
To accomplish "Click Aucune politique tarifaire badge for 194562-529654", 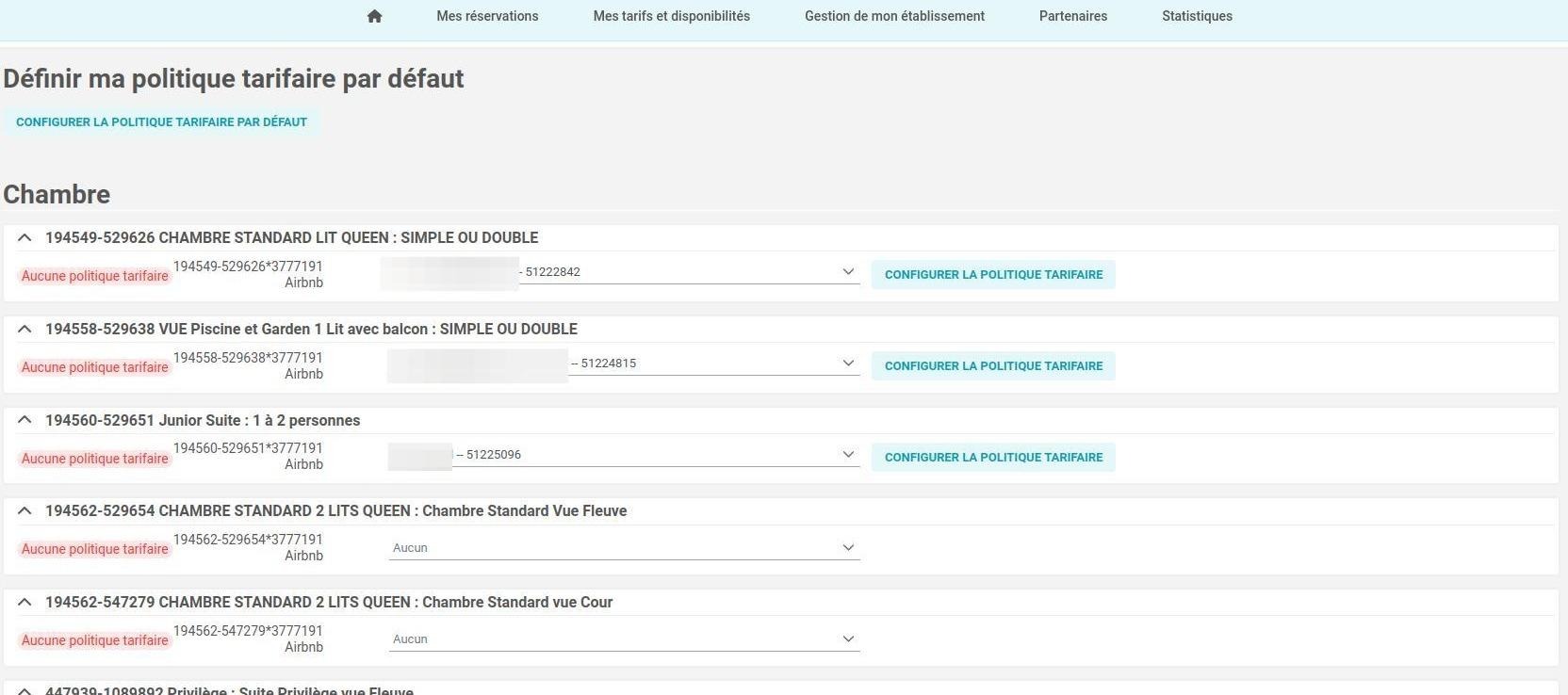I will coord(95,549).
